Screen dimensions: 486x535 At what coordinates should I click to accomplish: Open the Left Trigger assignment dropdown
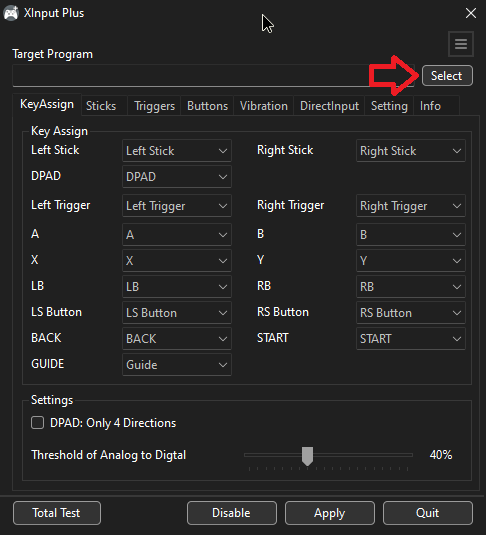tap(177, 206)
